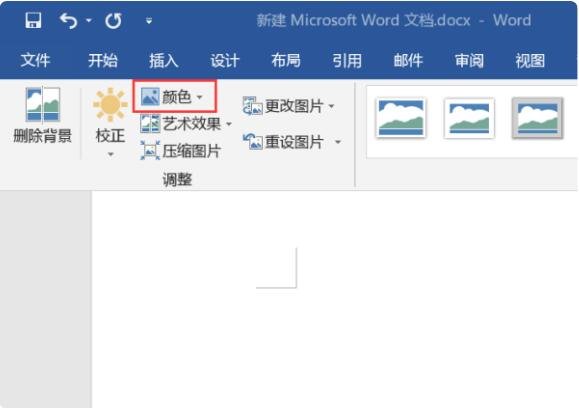Select the third gray-framed picture style
The image size is (579, 408).
[x=537, y=117]
